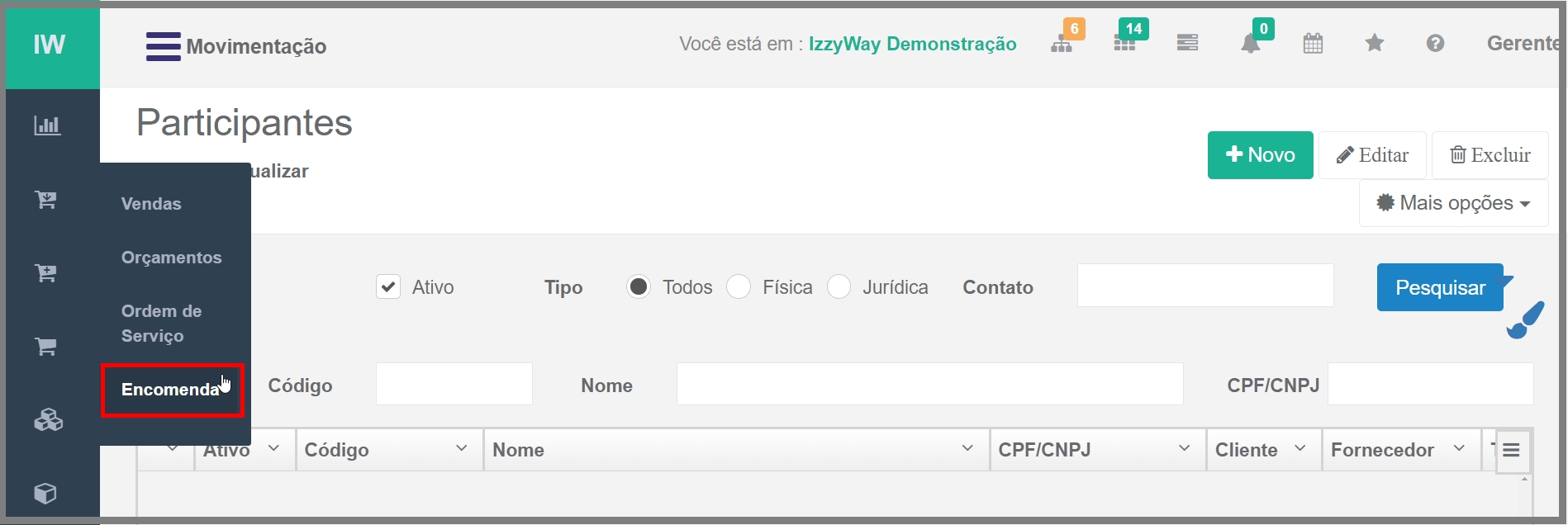This screenshot has width=1568, height=525.
Task: Open the Nome column dropdown arrow
Action: coord(967,448)
